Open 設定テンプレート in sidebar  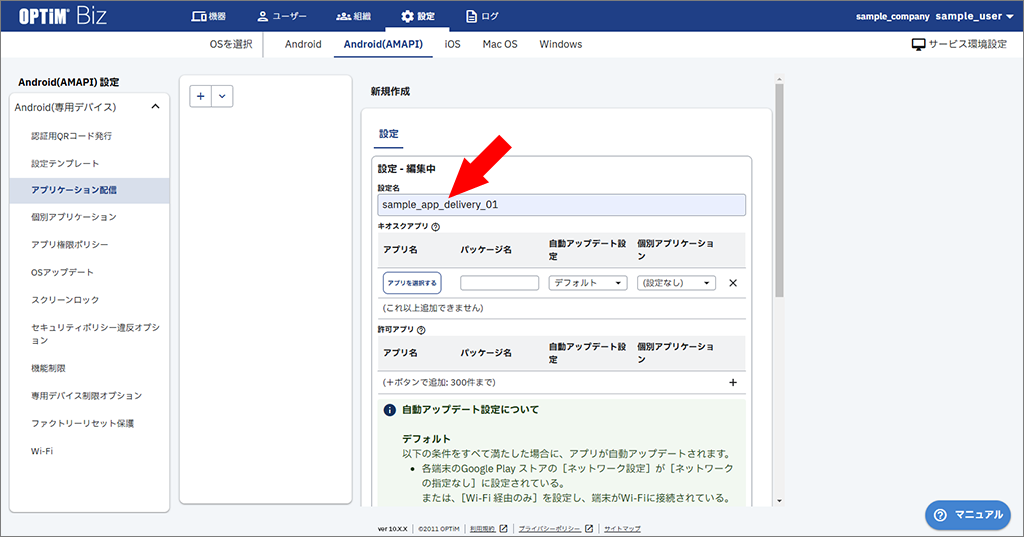65,163
